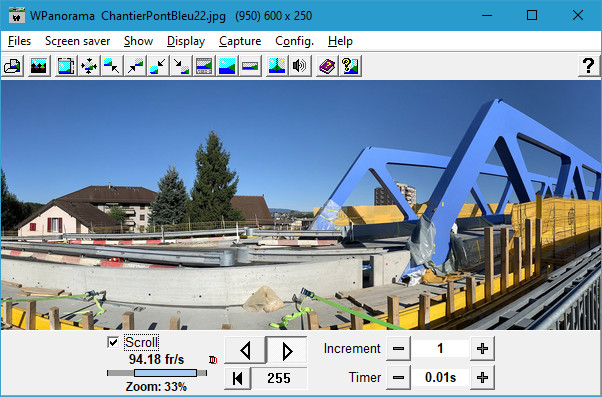Open the Display menu
Screen dimensions: 602x397
pyautogui.click(x=186, y=41)
